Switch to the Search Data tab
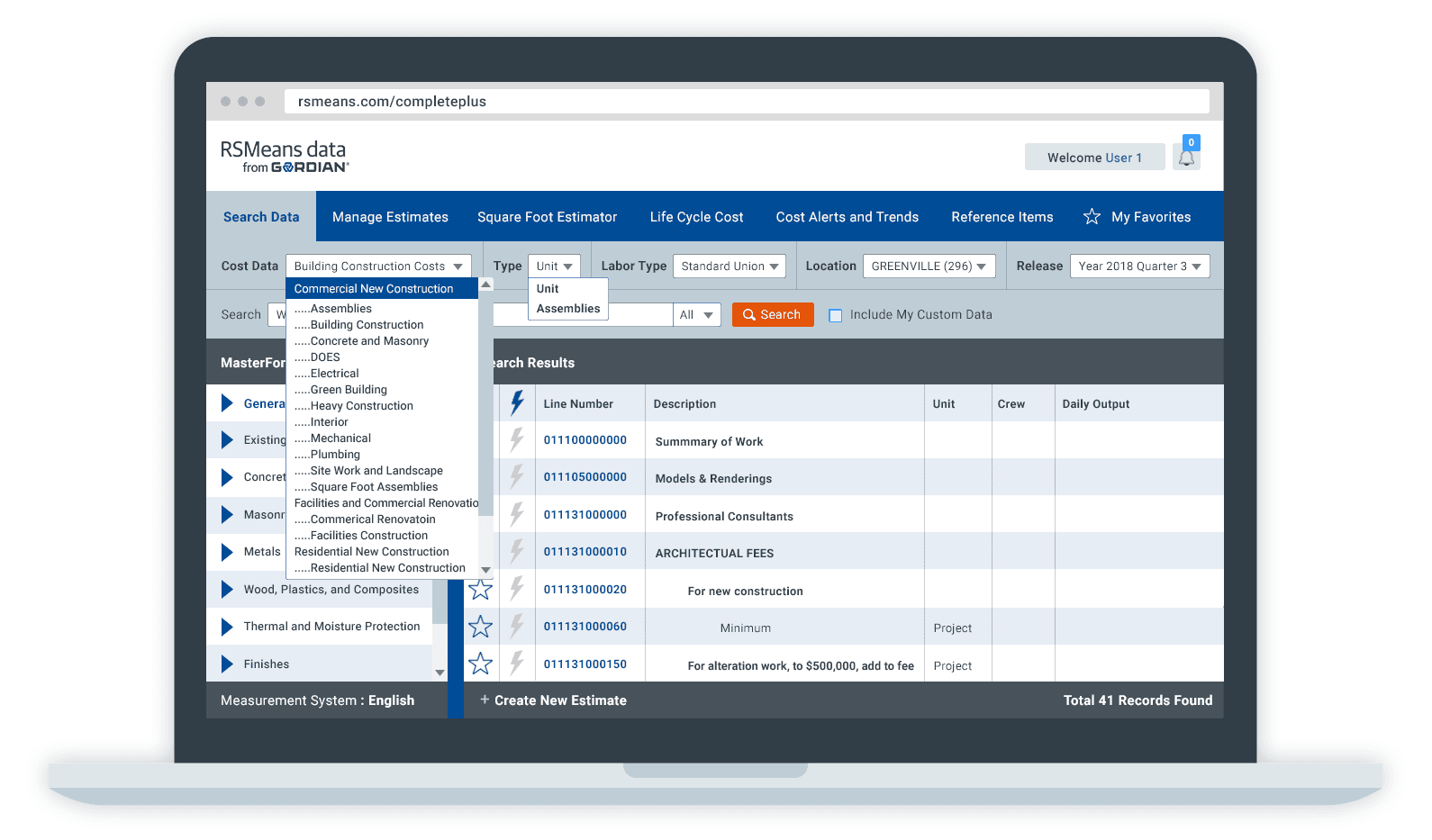 (261, 217)
